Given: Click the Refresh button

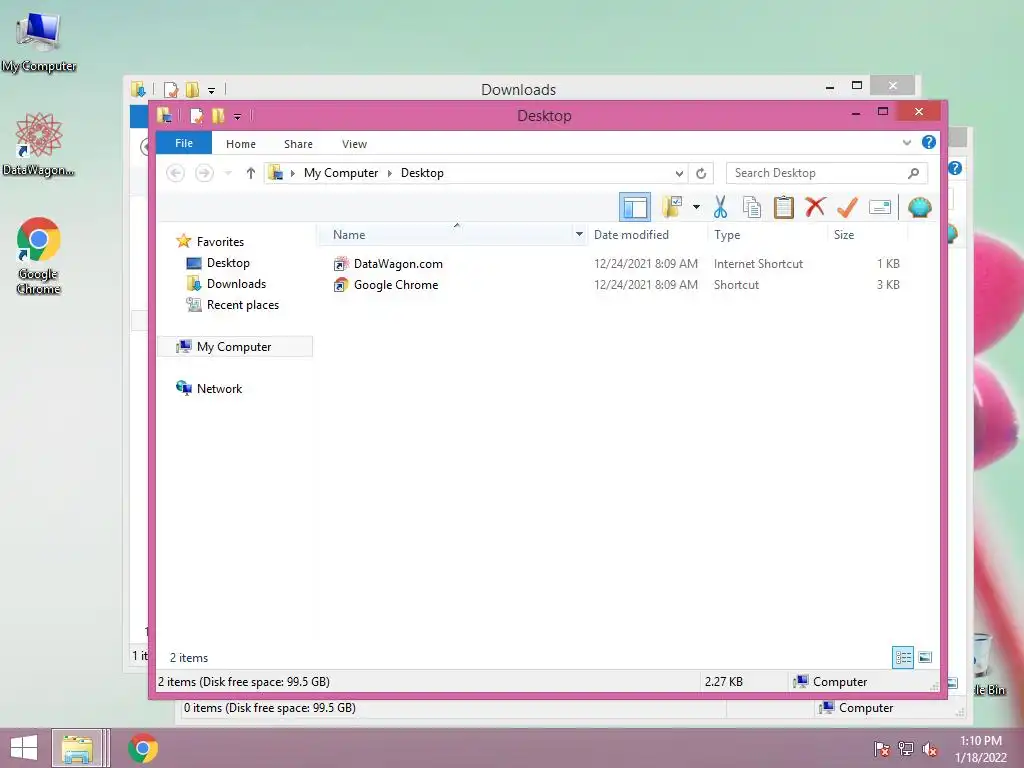Looking at the screenshot, I should [x=701, y=173].
